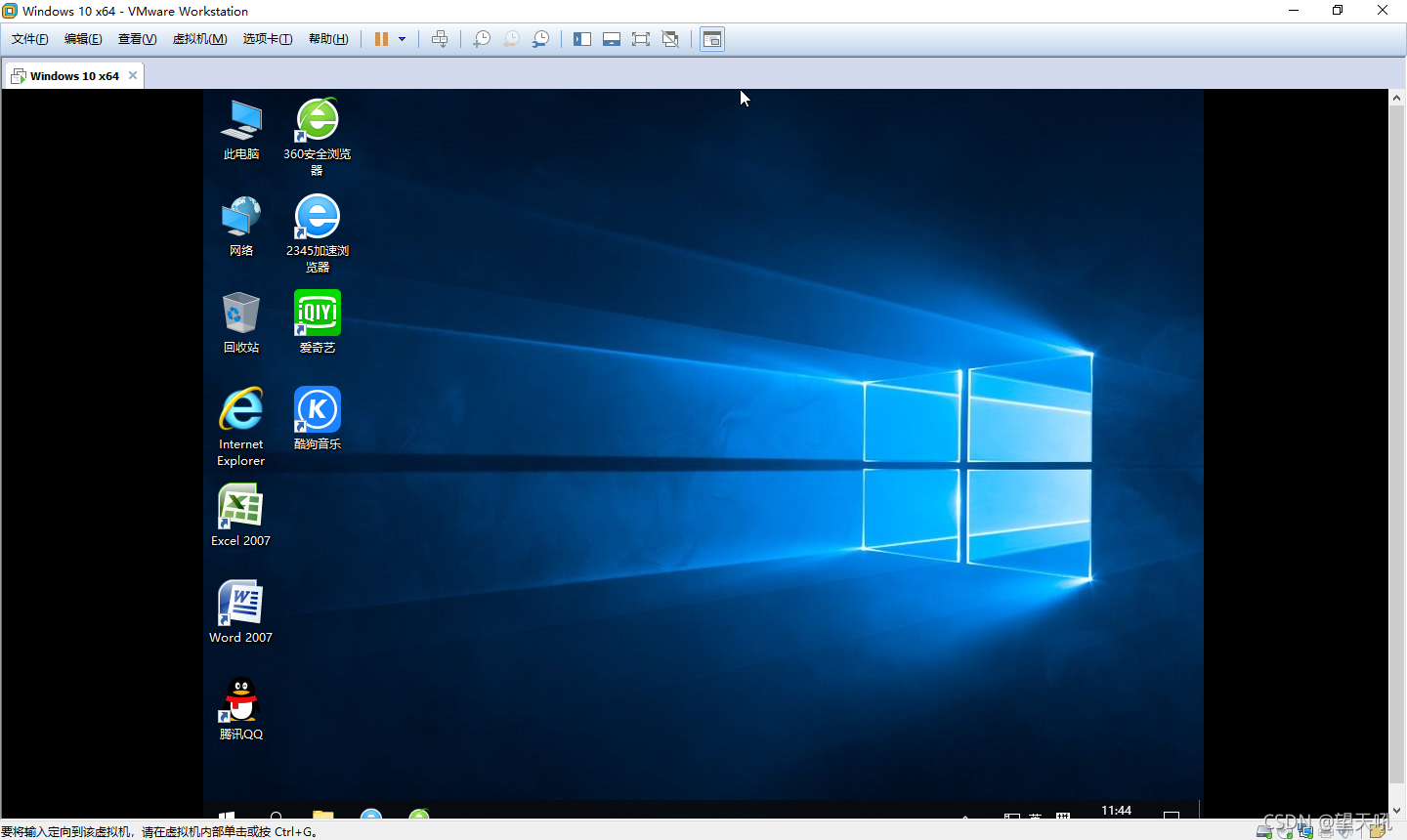Open the 查看(V) menu
The width and height of the screenshot is (1407, 840).
click(137, 39)
